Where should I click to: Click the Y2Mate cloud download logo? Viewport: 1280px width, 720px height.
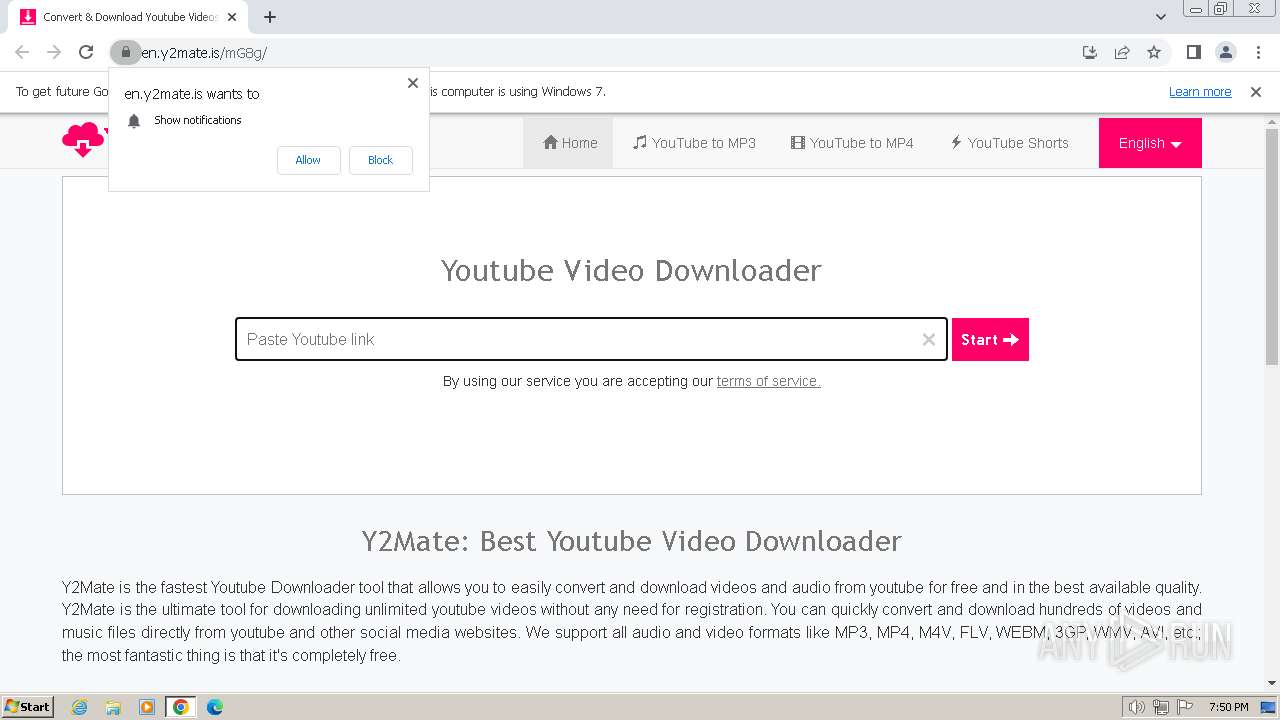click(84, 141)
